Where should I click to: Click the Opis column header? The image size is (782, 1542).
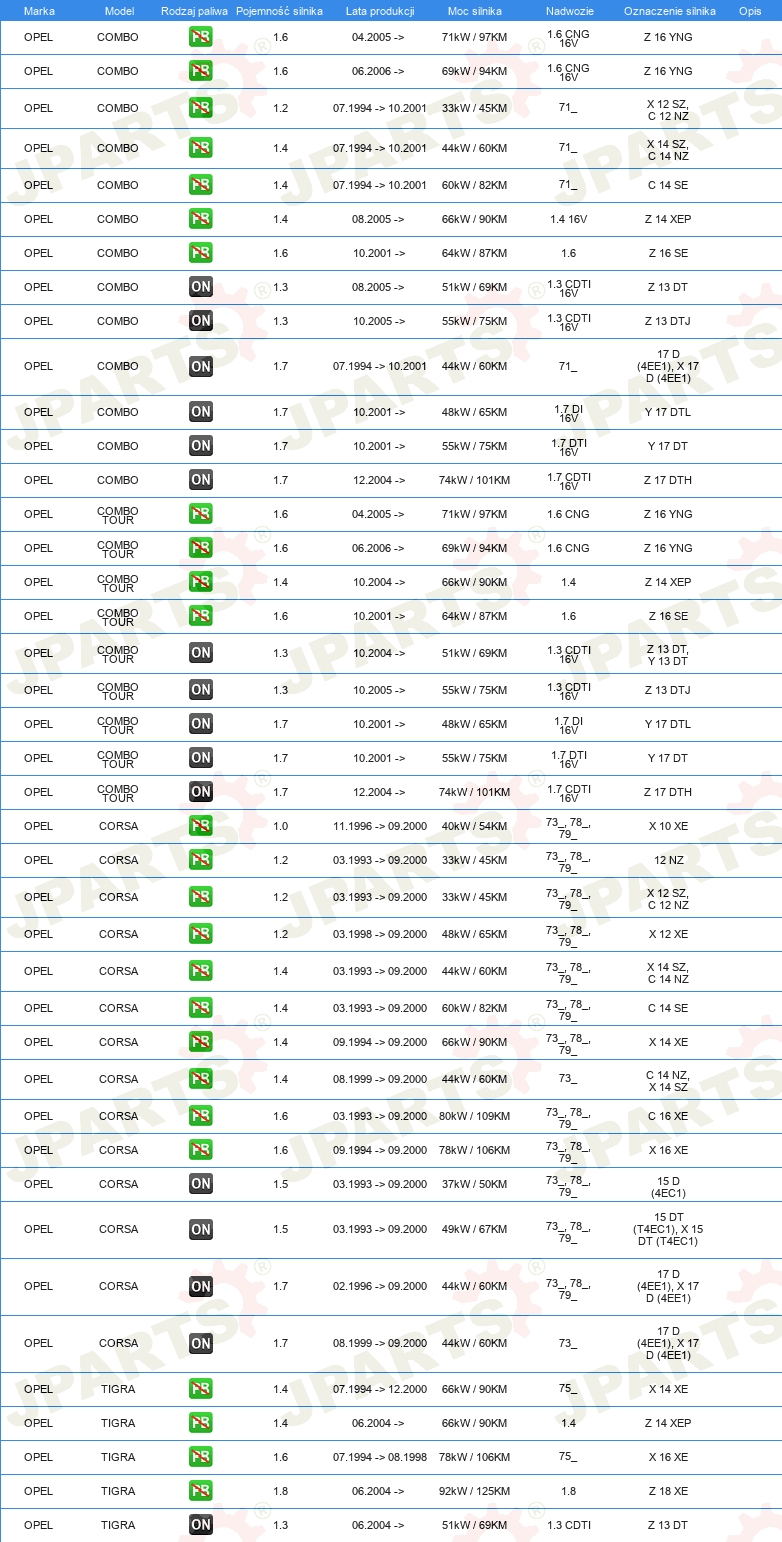tap(750, 10)
